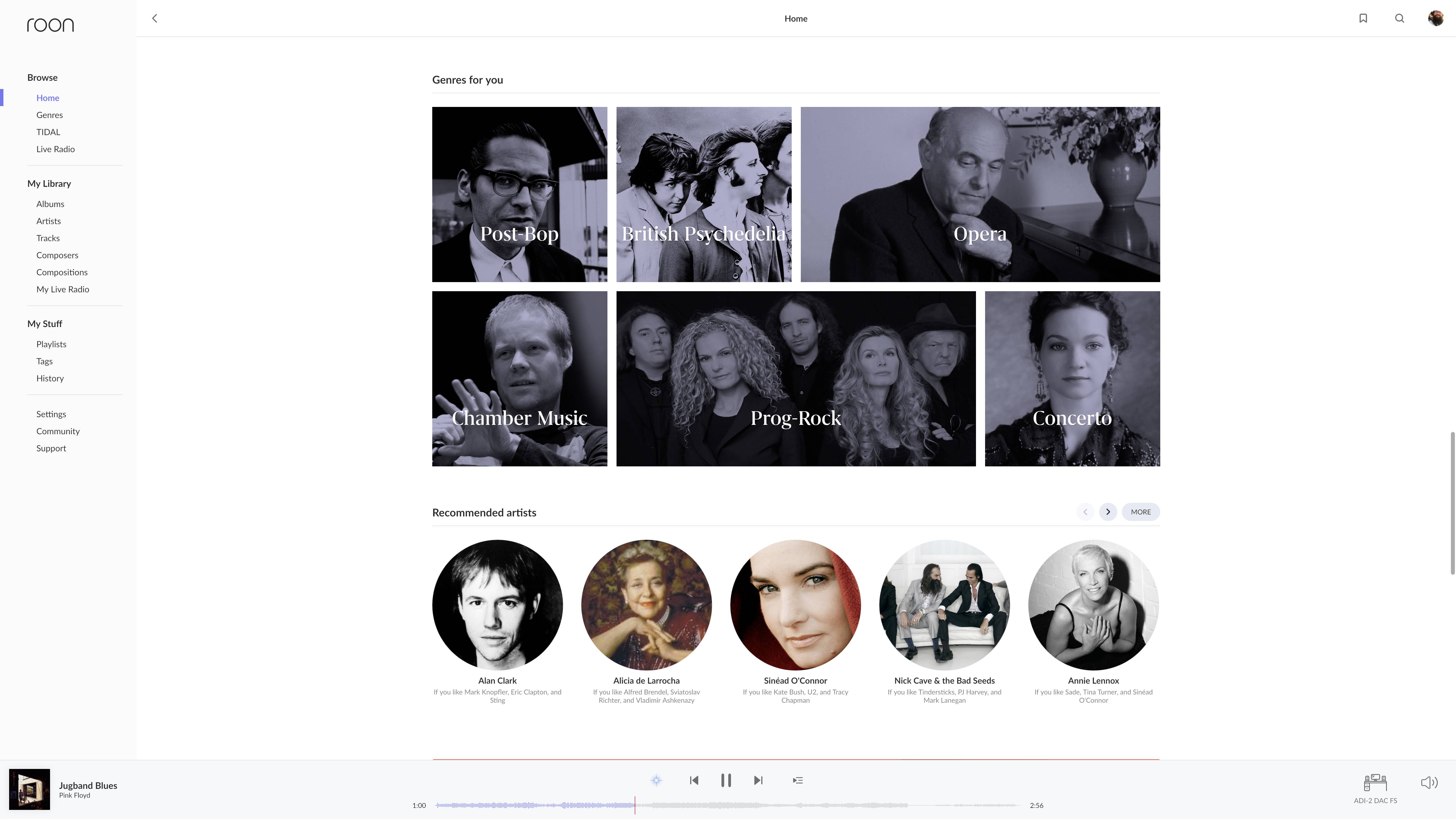1456x819 pixels.
Task: Open the Chamber Music genre tile
Action: pos(520,378)
